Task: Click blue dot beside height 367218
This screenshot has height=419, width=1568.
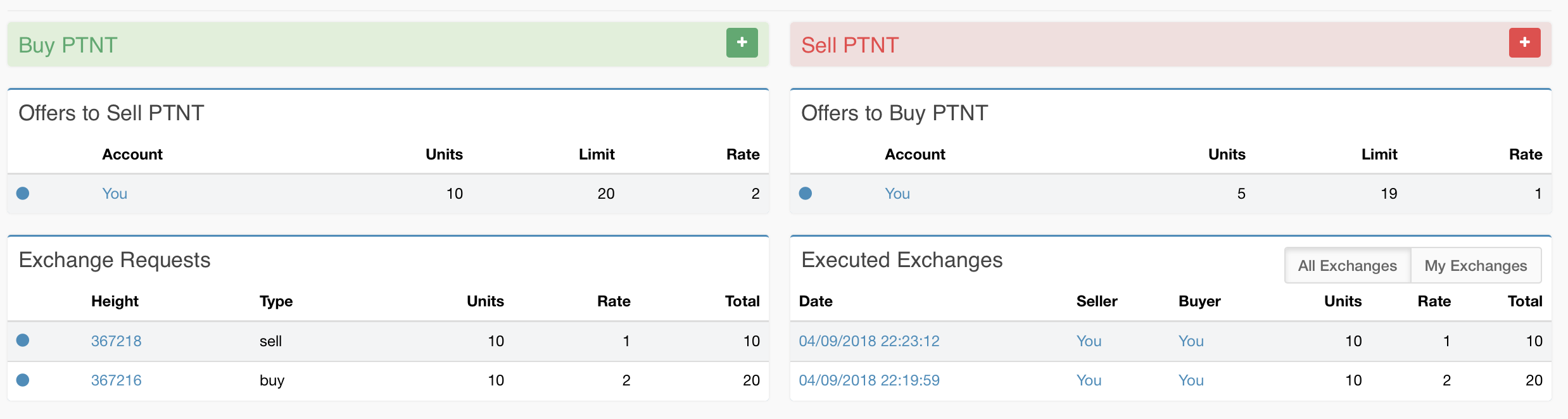Action: tap(23, 341)
